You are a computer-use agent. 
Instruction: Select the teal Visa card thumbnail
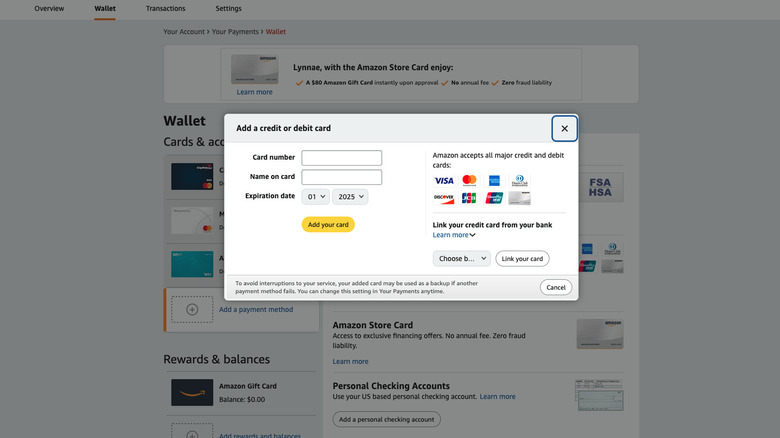[192, 264]
